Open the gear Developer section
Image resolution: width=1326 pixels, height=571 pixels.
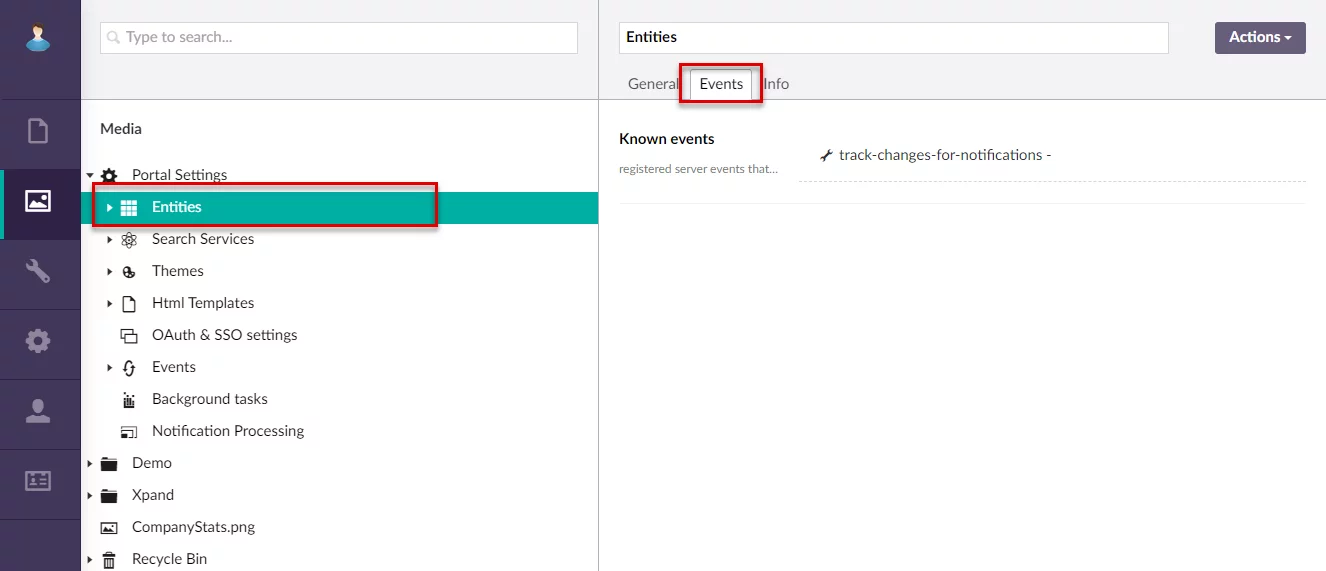[38, 341]
